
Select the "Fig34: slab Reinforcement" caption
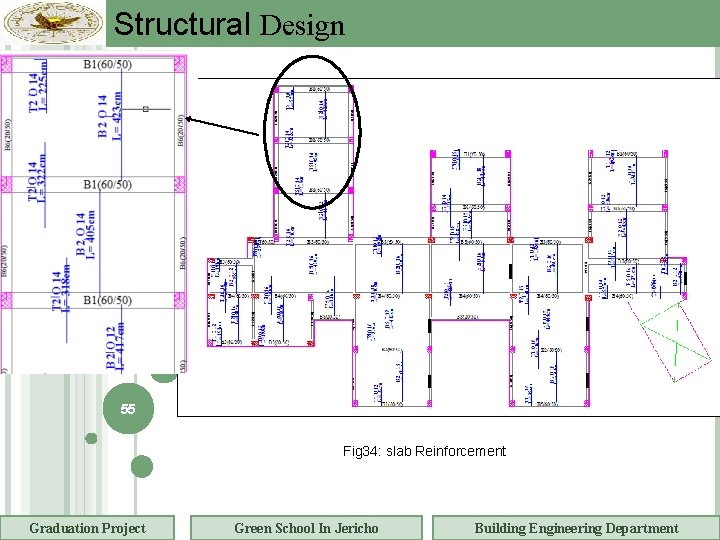pyautogui.click(x=424, y=451)
